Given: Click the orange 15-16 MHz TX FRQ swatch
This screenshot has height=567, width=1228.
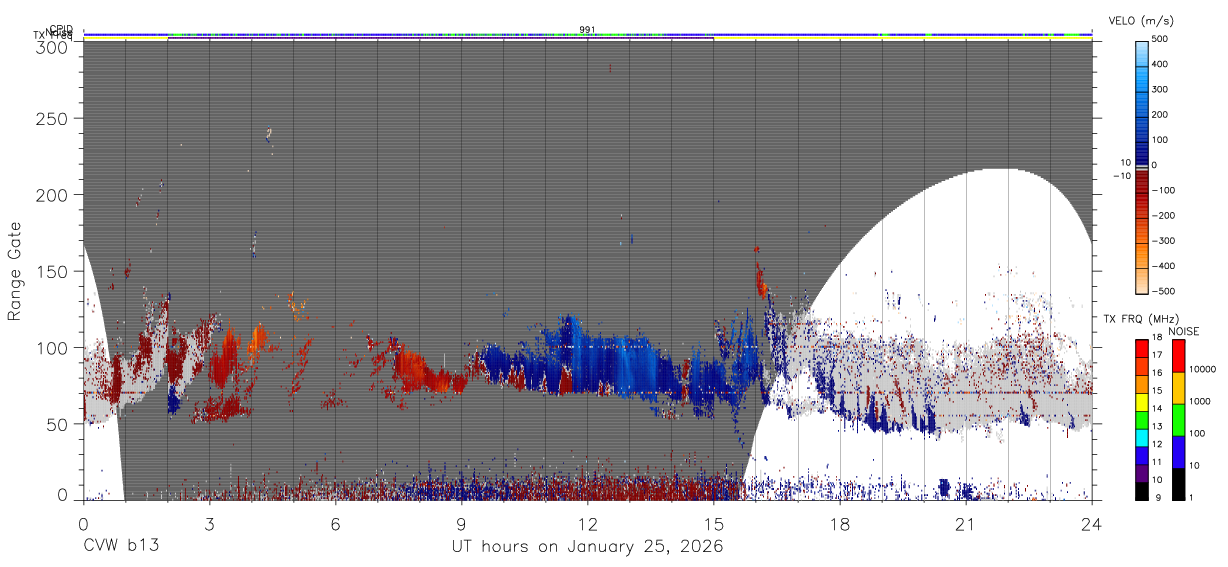Looking at the screenshot, I should 1142,384.
